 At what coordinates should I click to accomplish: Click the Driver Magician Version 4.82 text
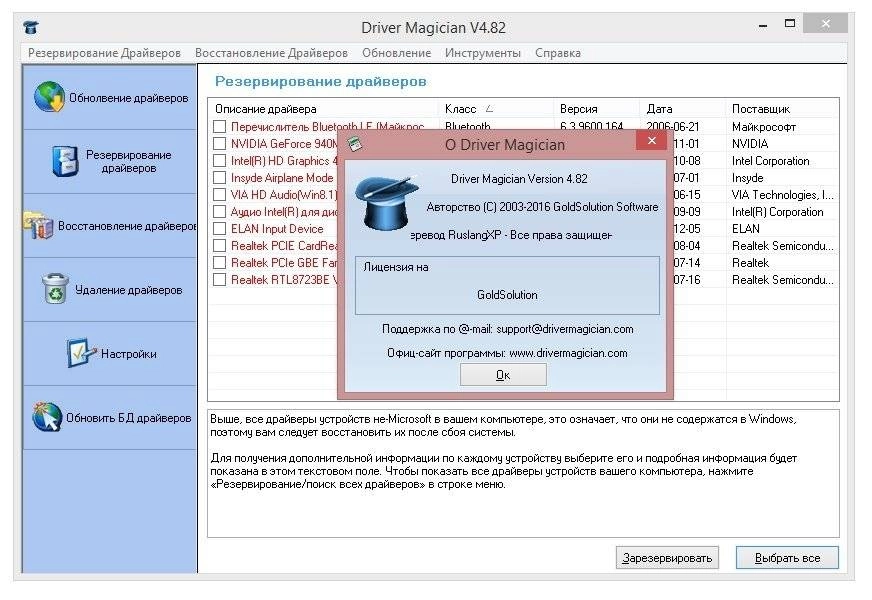[x=519, y=179]
